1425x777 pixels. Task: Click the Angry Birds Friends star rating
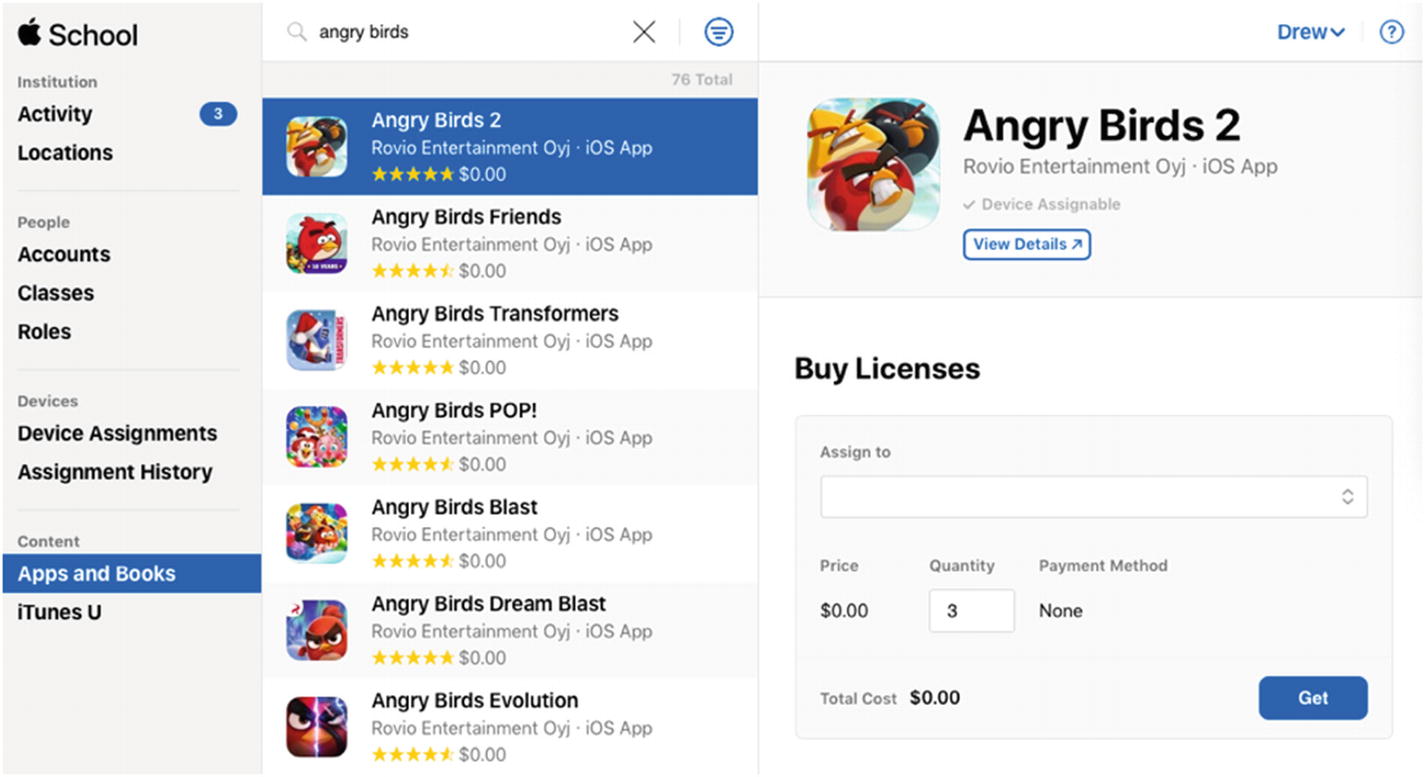412,271
